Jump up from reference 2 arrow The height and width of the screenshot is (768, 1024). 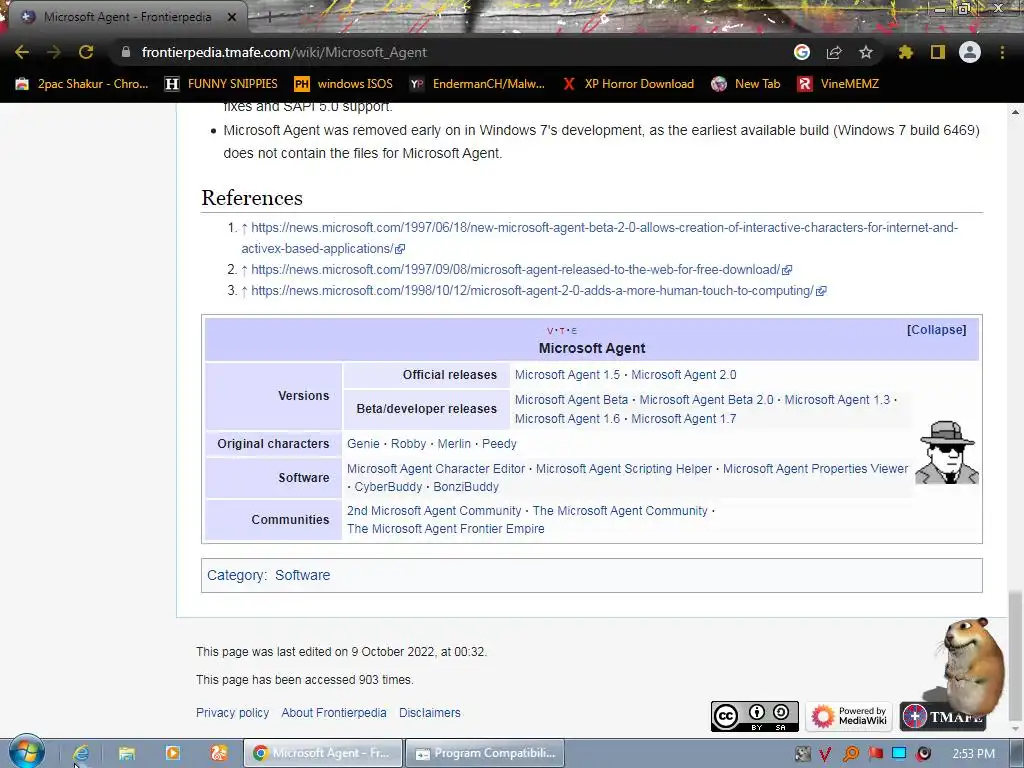[244, 270]
